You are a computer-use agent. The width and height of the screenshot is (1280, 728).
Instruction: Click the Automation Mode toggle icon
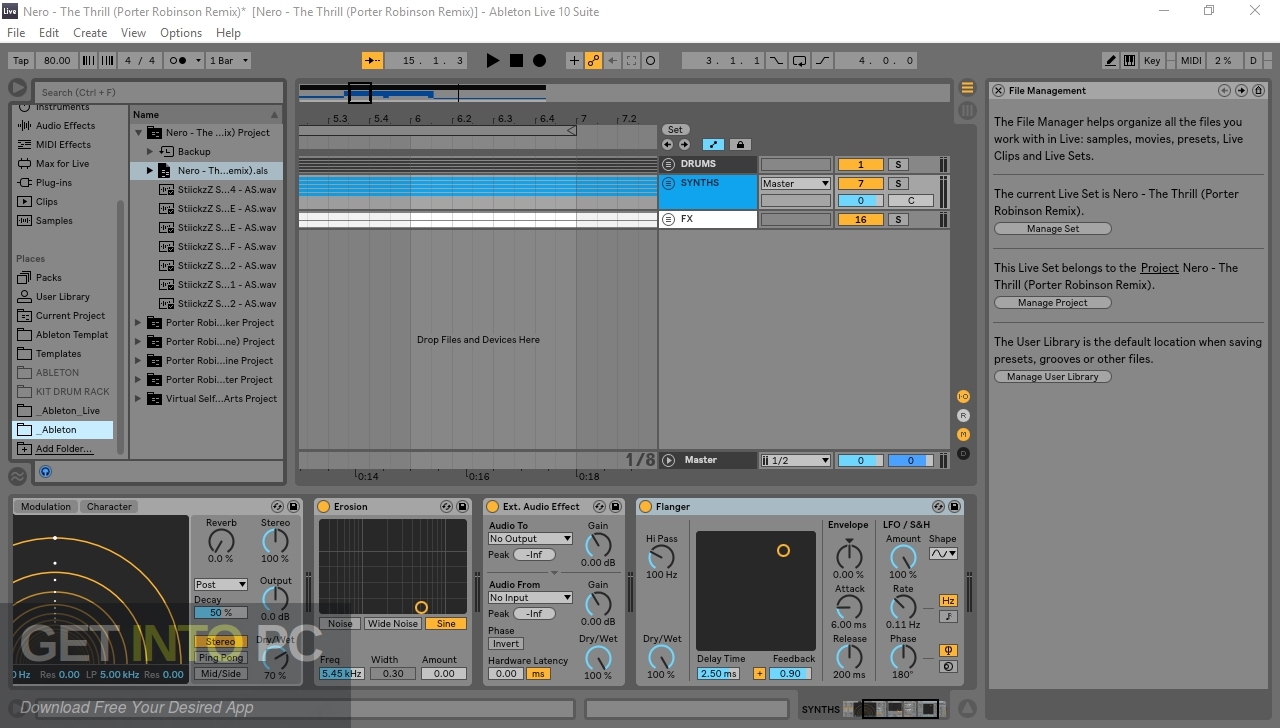pos(713,144)
